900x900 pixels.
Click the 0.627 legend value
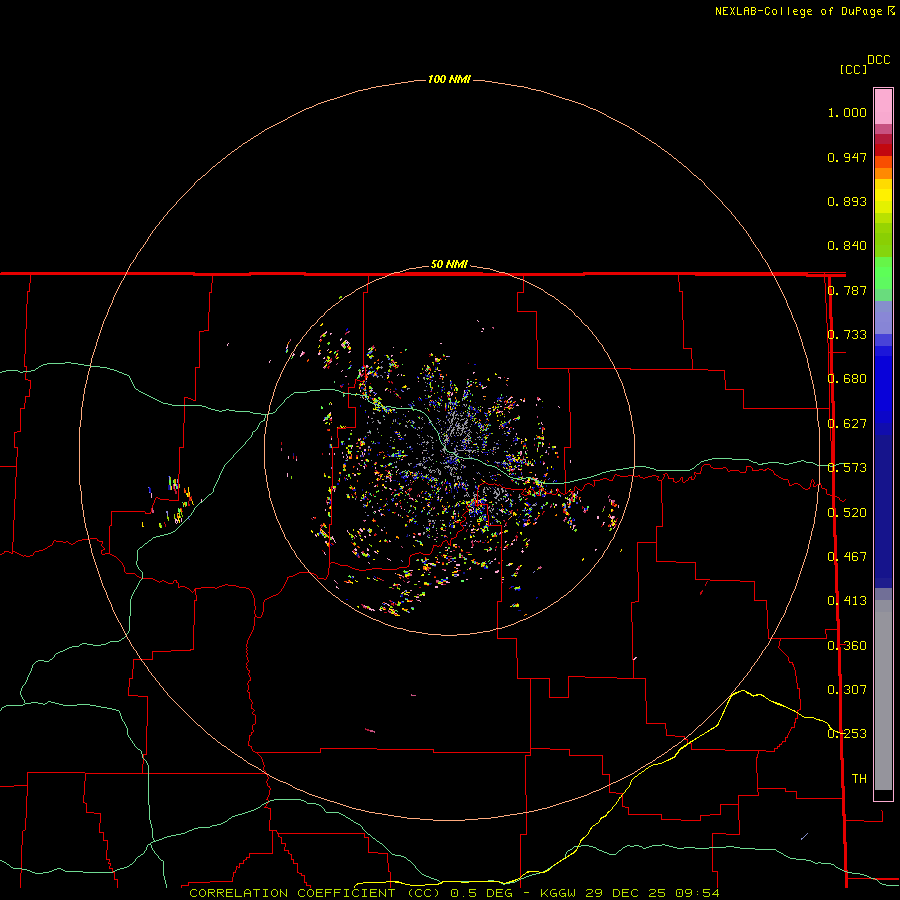point(847,424)
